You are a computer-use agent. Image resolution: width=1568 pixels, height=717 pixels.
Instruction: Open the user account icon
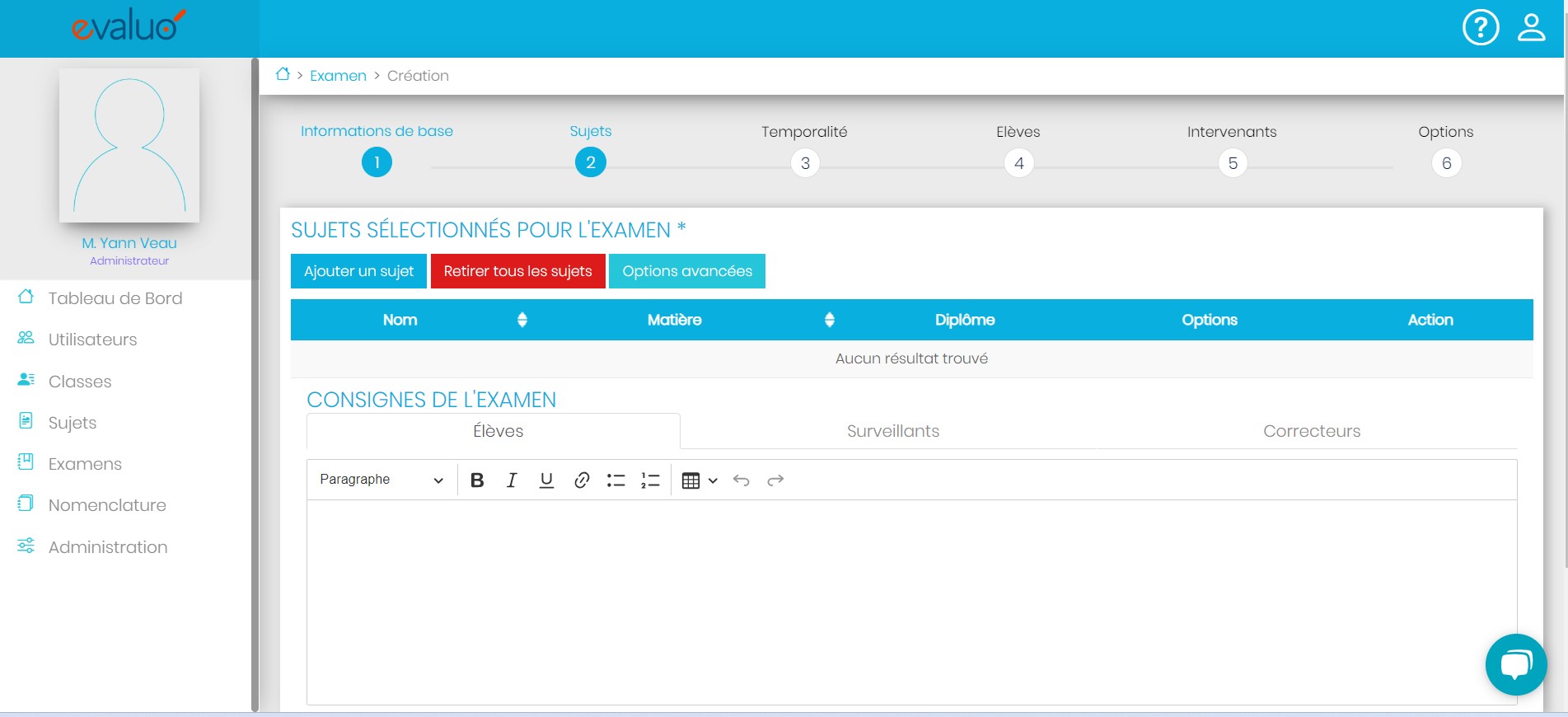tap(1531, 27)
